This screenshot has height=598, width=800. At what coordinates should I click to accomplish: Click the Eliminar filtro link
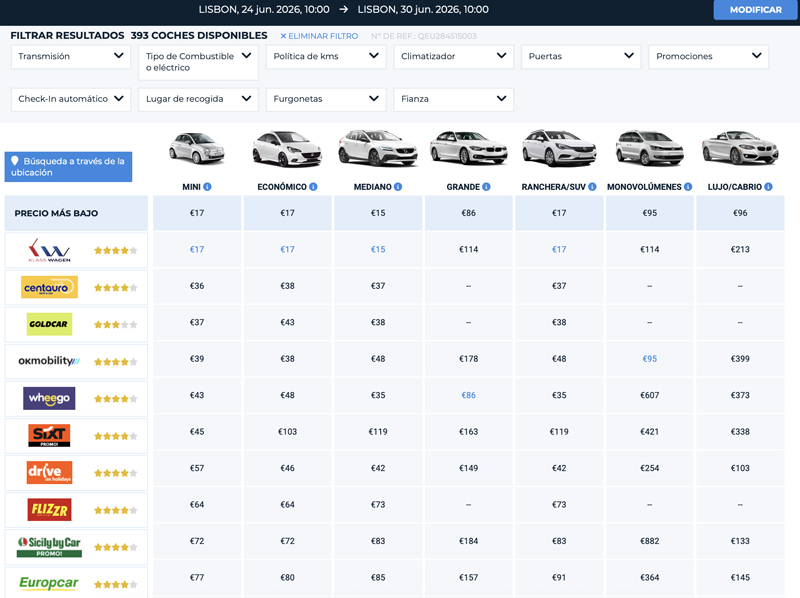coord(319,36)
